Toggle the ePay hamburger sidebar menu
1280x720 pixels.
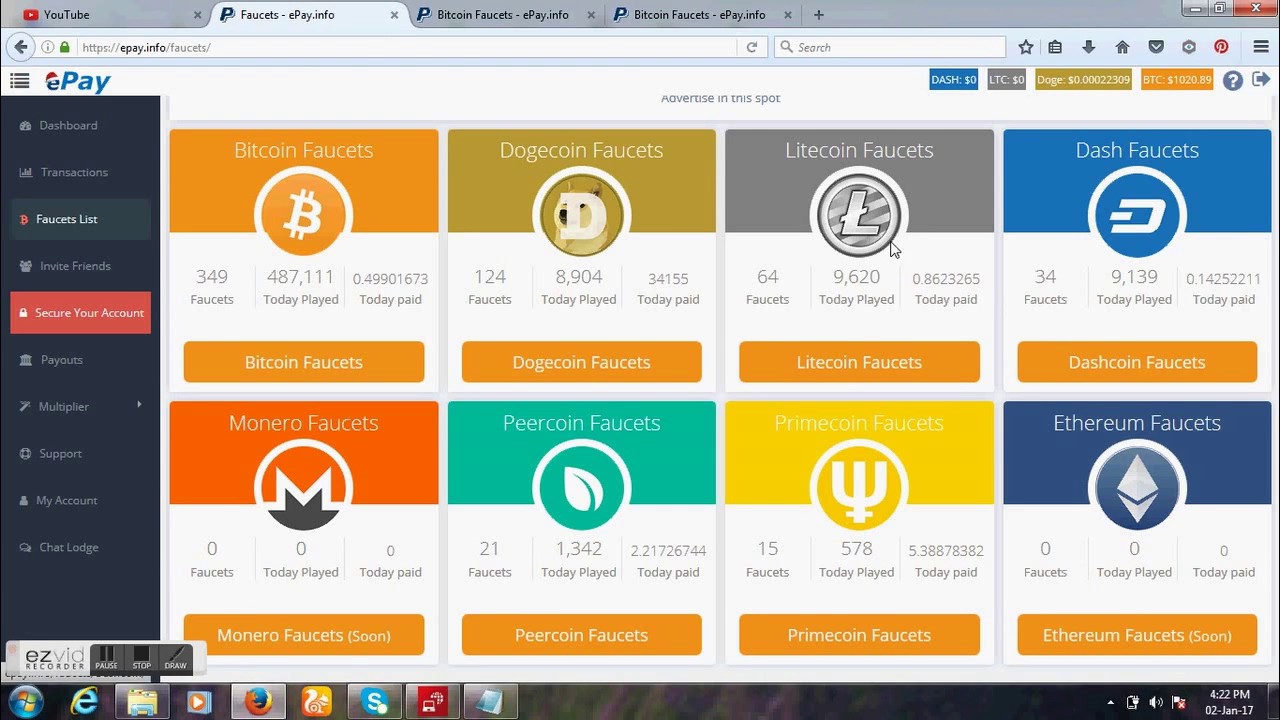pyautogui.click(x=19, y=81)
